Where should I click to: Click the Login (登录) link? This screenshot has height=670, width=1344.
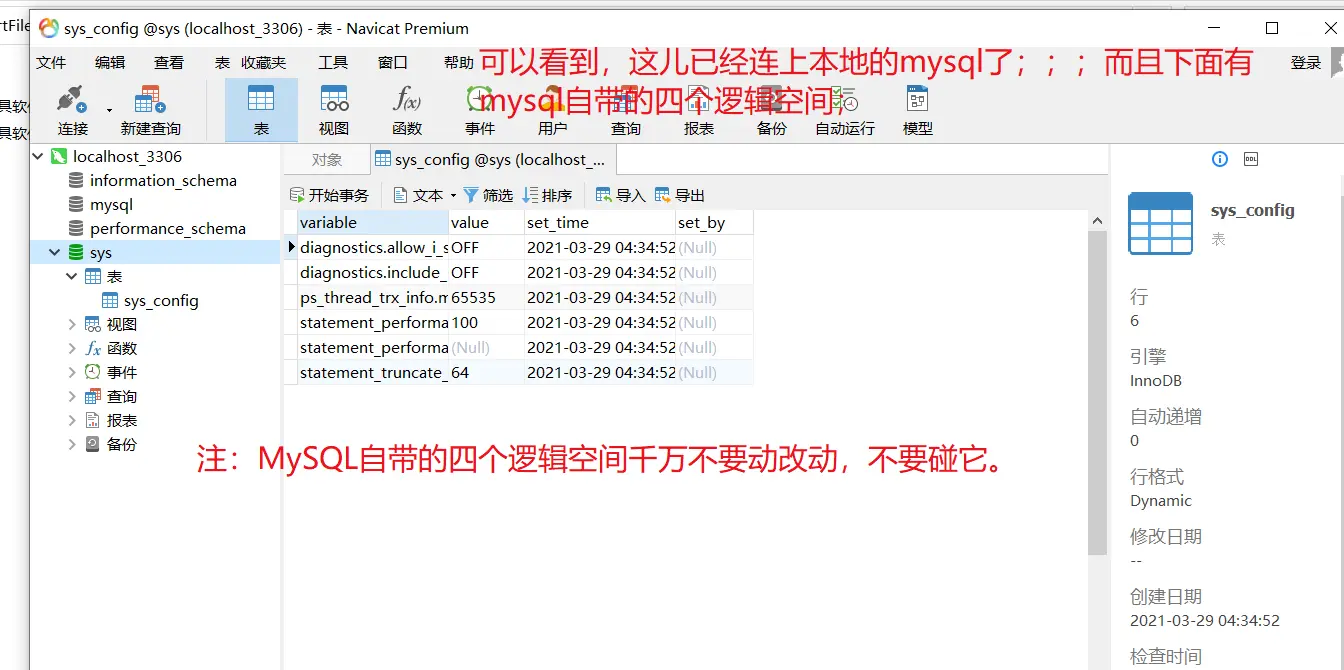click(x=1306, y=63)
